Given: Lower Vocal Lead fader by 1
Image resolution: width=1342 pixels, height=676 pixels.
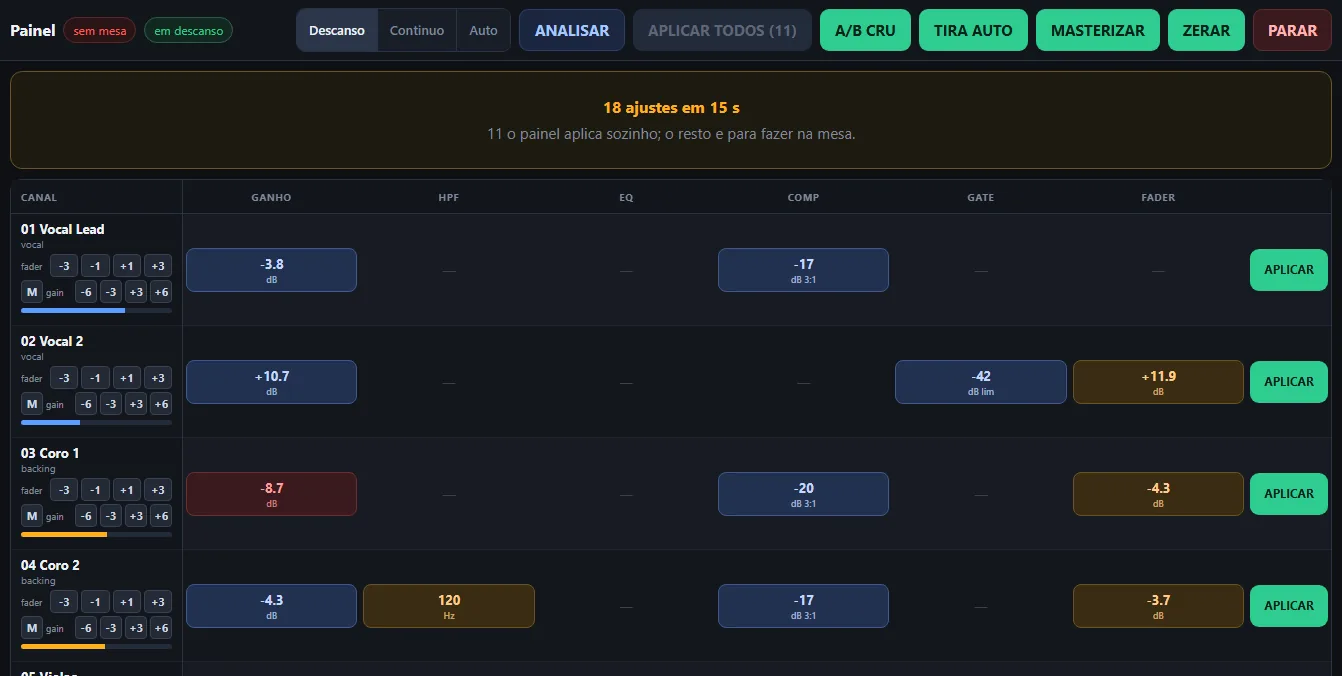Looking at the screenshot, I should tap(95, 266).
